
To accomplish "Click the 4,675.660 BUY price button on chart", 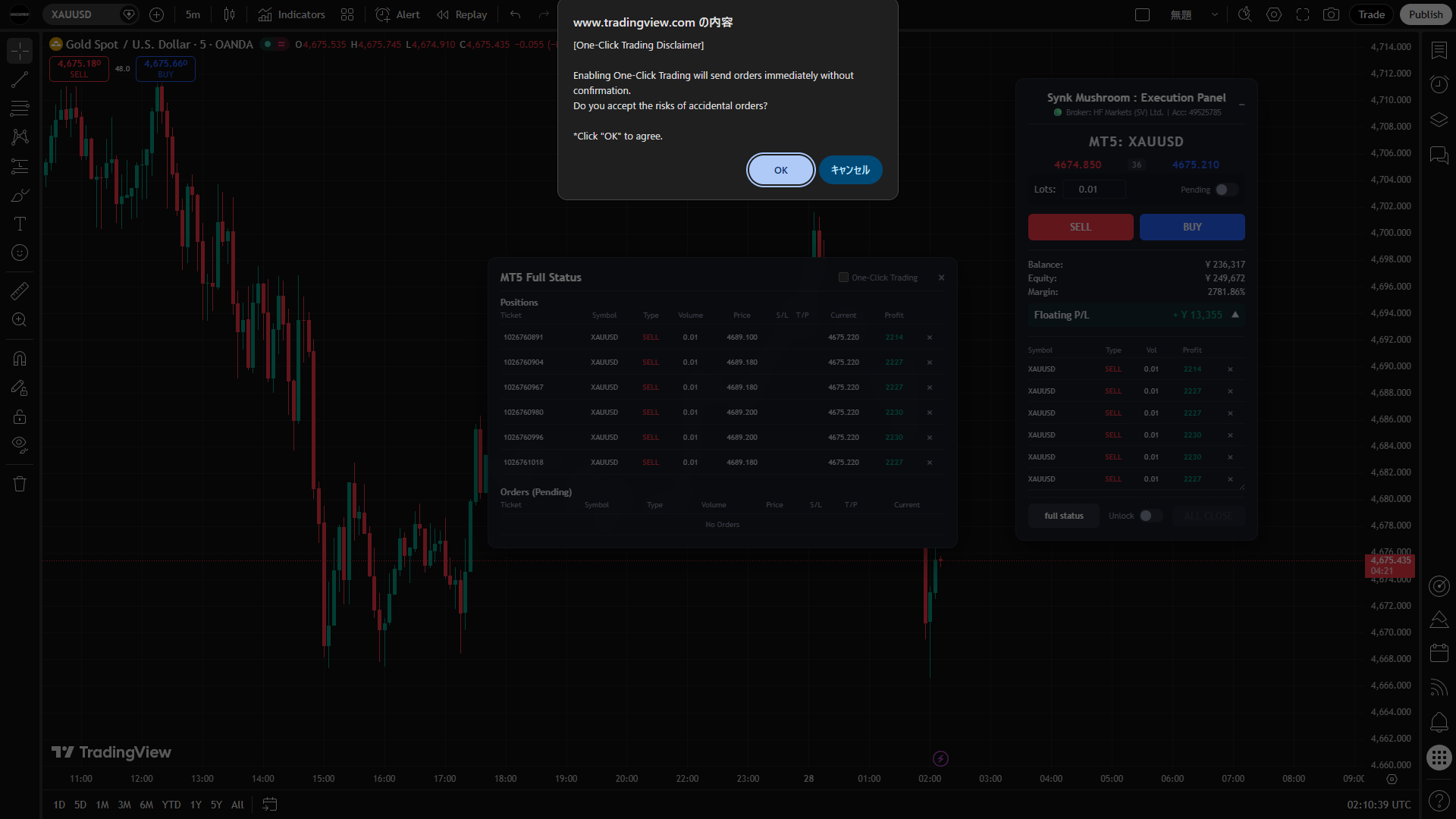I will coord(165,68).
